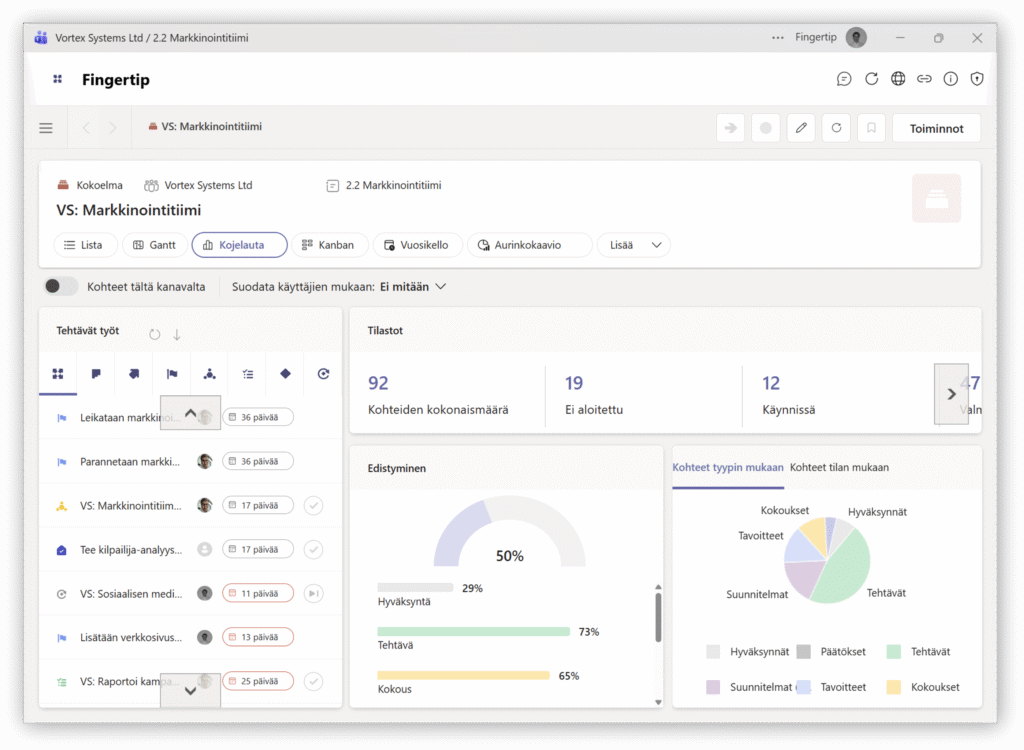The width and height of the screenshot is (1024, 750).
Task: Check off the VS: Raportoi task circle
Action: pos(313,681)
